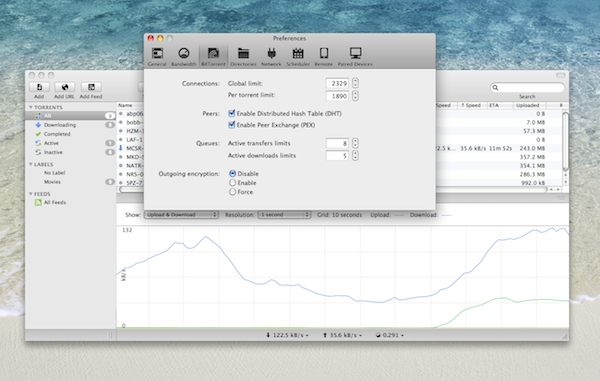Open the General preferences pane
The height and width of the screenshot is (381, 600).
(157, 56)
